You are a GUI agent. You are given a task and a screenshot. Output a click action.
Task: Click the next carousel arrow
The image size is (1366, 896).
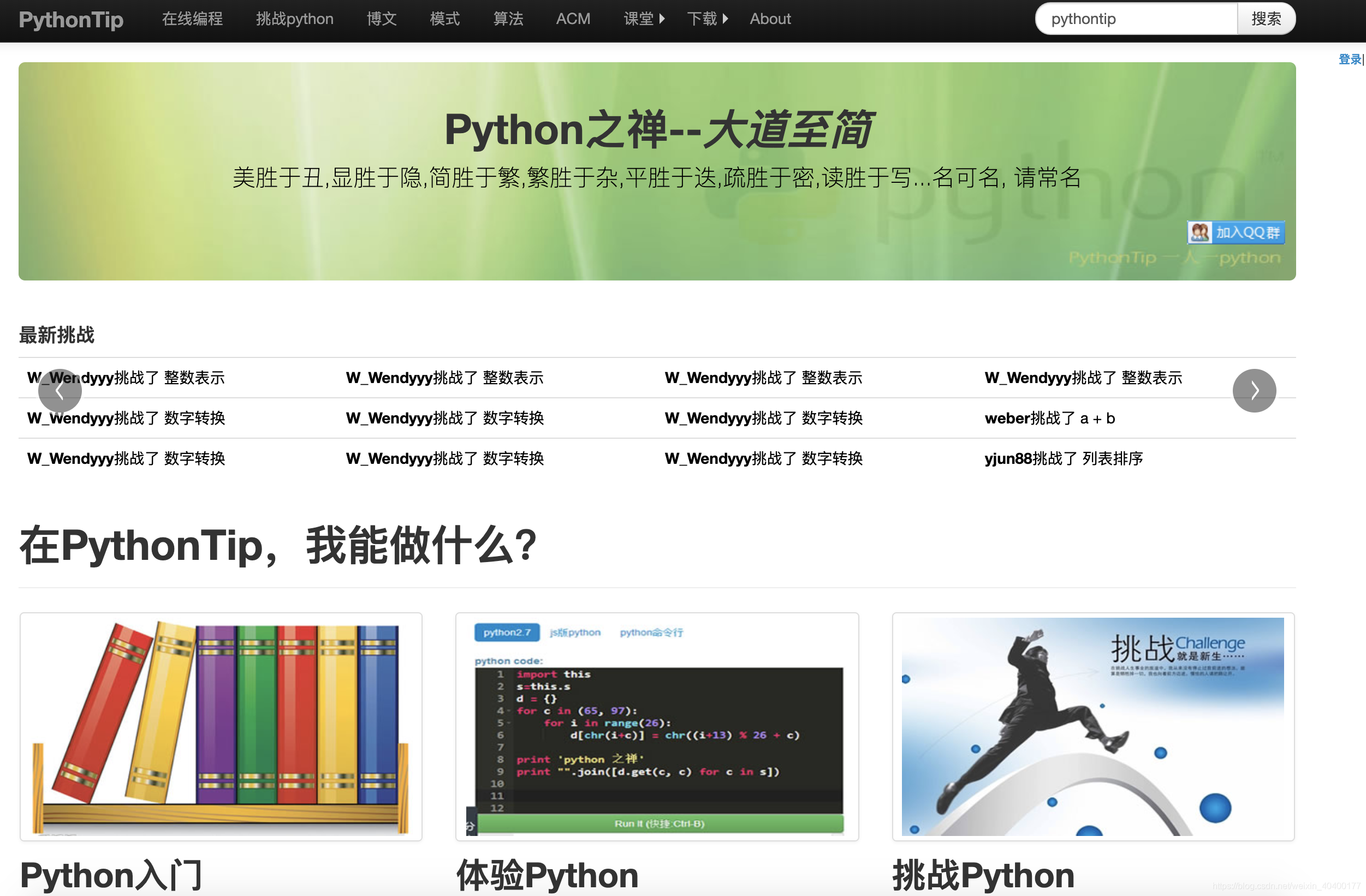point(1254,391)
